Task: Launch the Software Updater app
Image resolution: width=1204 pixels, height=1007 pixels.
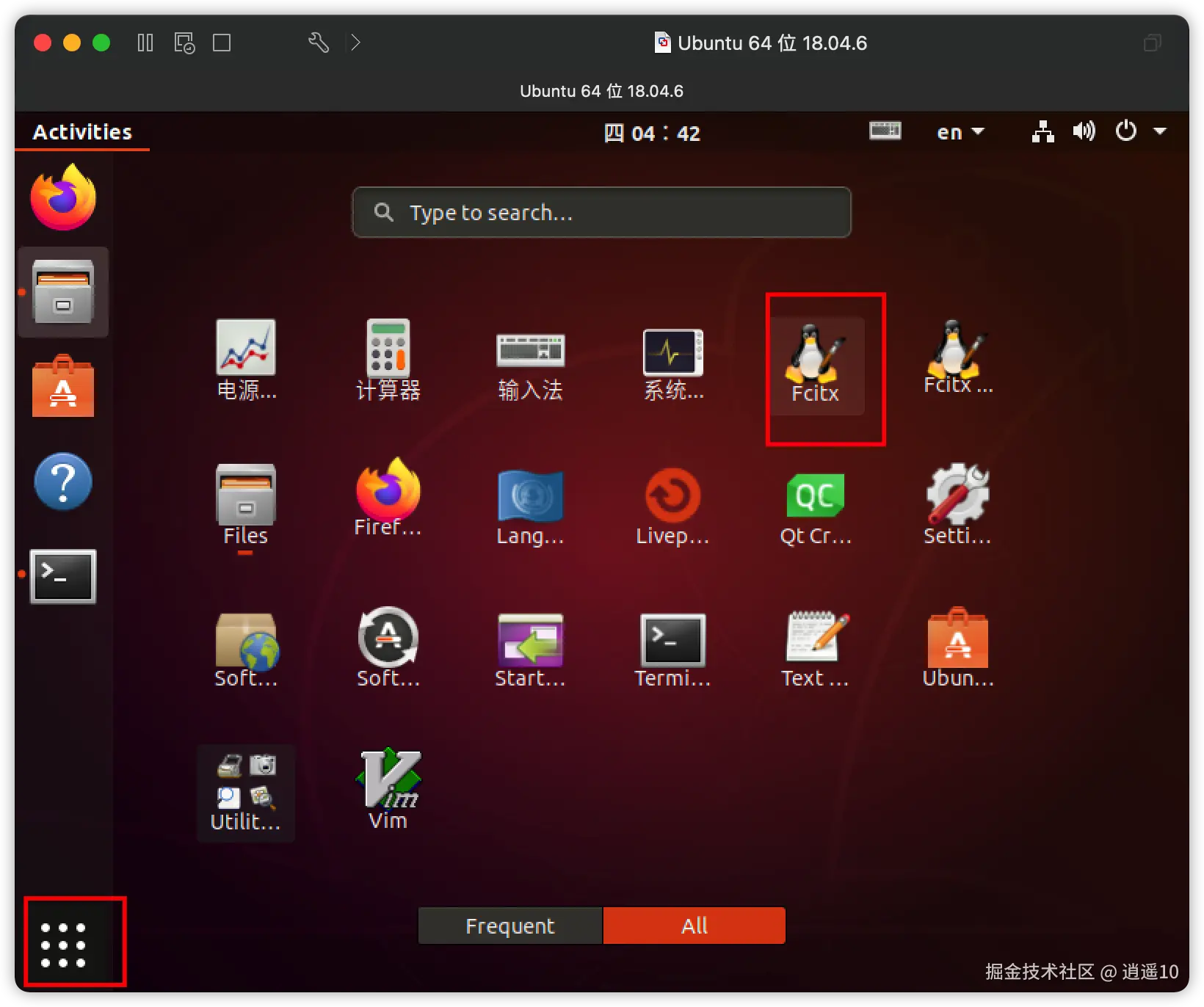Action: 388,647
